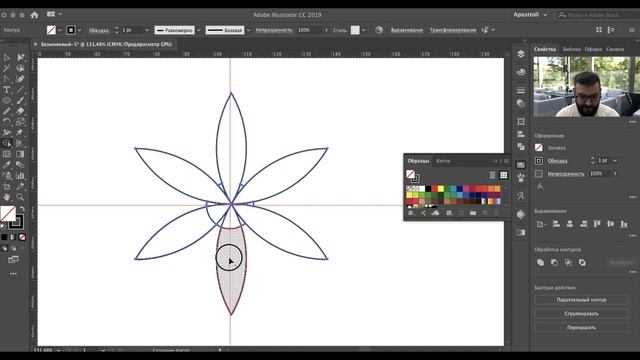Click the Intersect pathfinder icon

(568, 262)
